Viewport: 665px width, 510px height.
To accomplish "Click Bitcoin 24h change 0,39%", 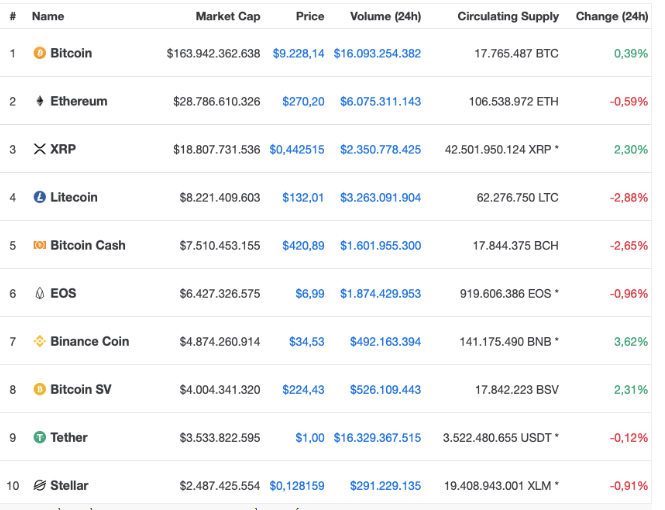I will [631, 53].
